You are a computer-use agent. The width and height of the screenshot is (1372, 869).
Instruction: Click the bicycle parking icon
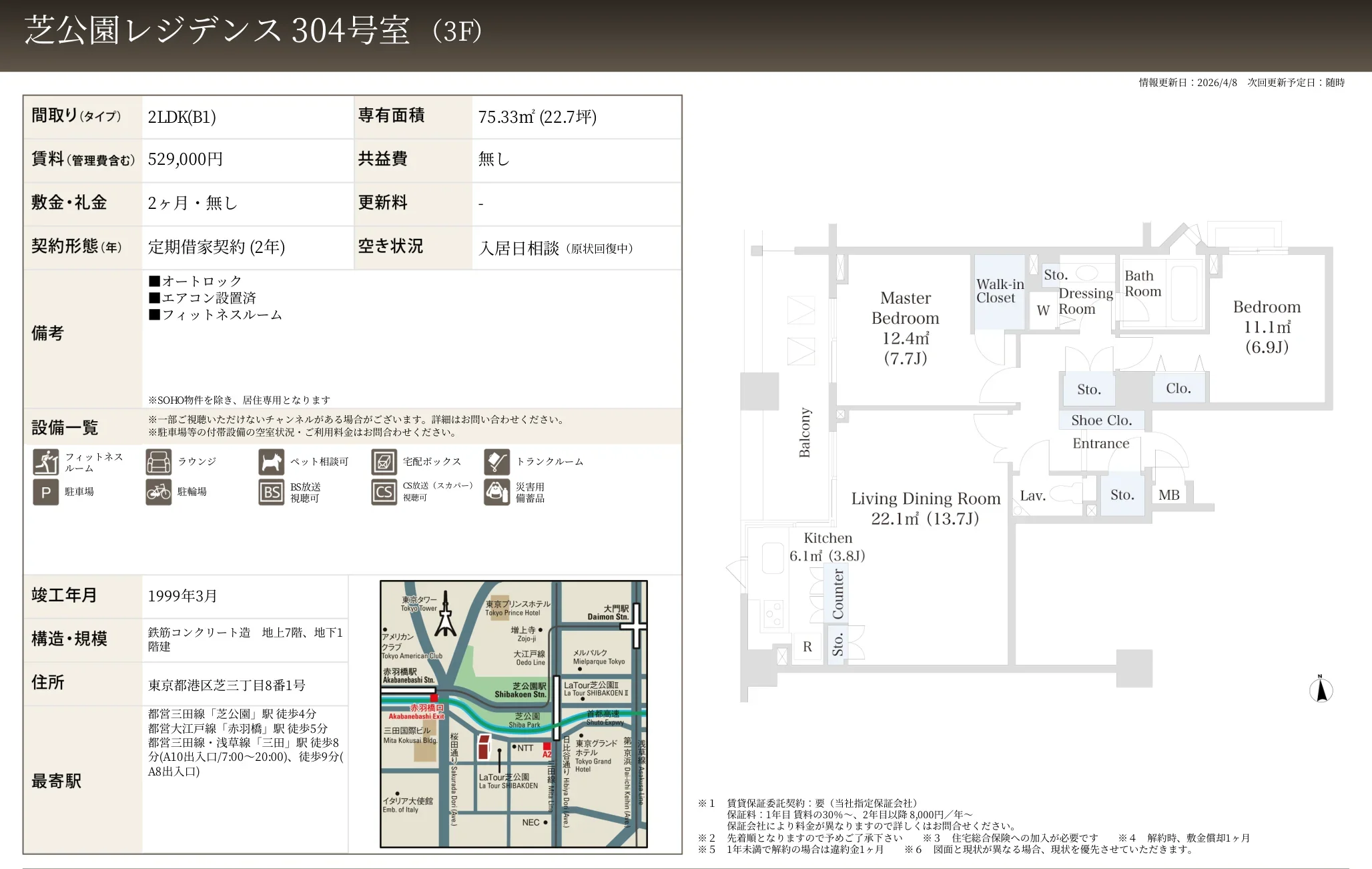[x=159, y=493]
